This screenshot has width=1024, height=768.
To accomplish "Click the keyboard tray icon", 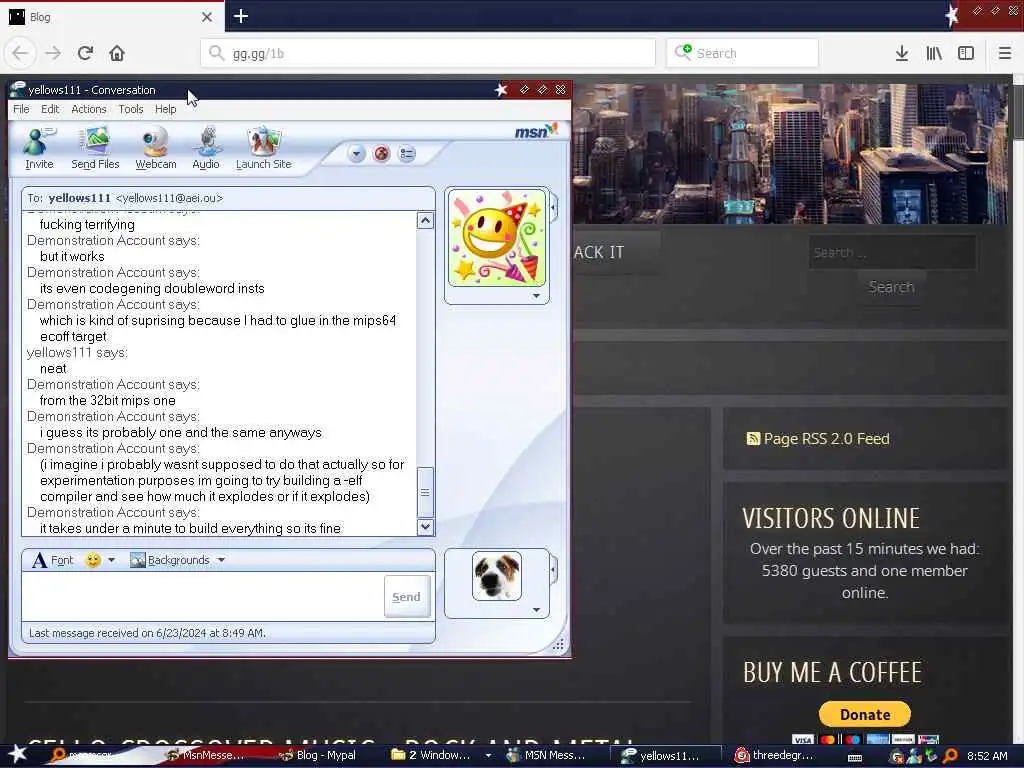I will pyautogui.click(x=855, y=756).
